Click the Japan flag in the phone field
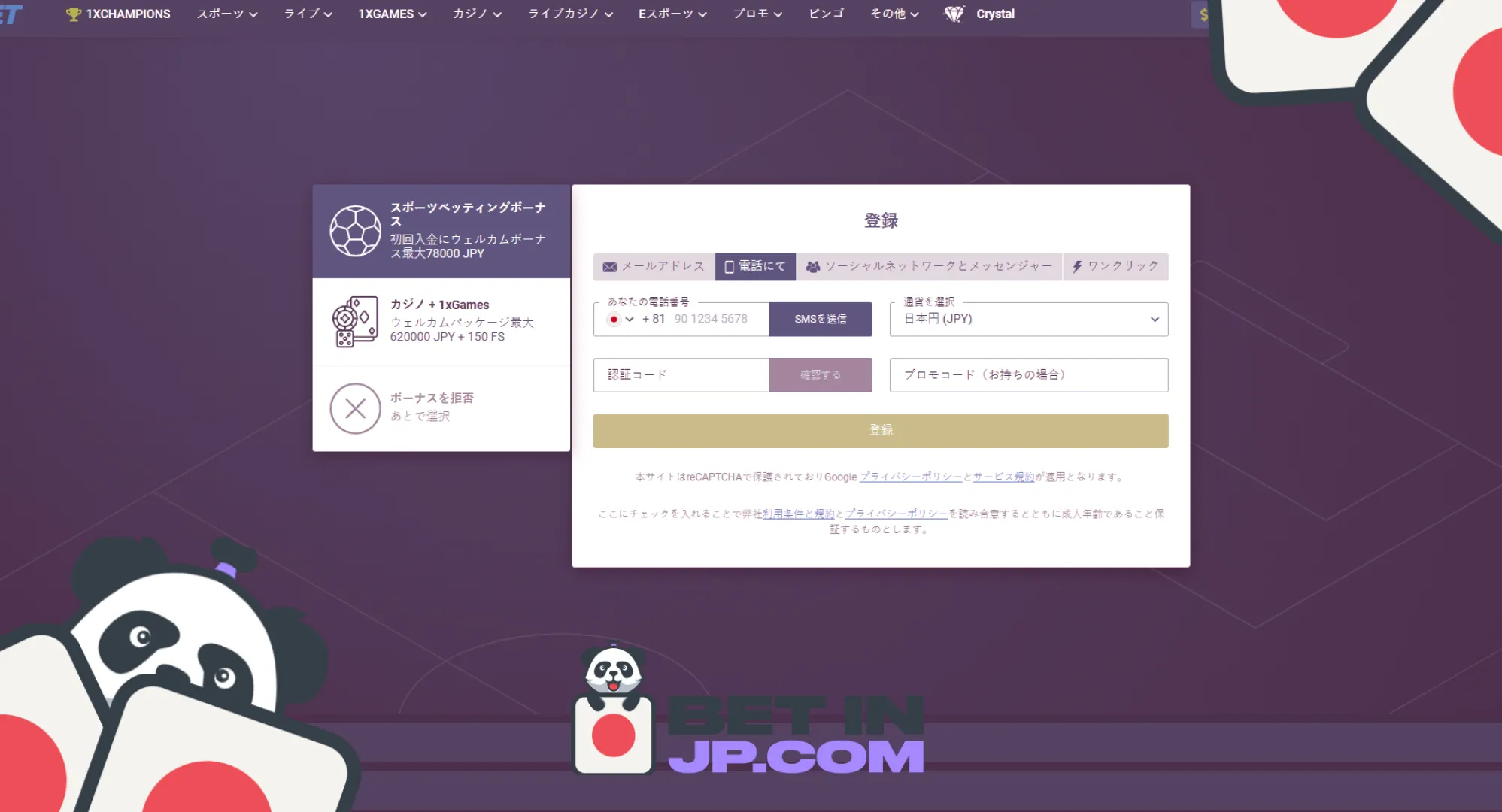1502x812 pixels. 614,320
